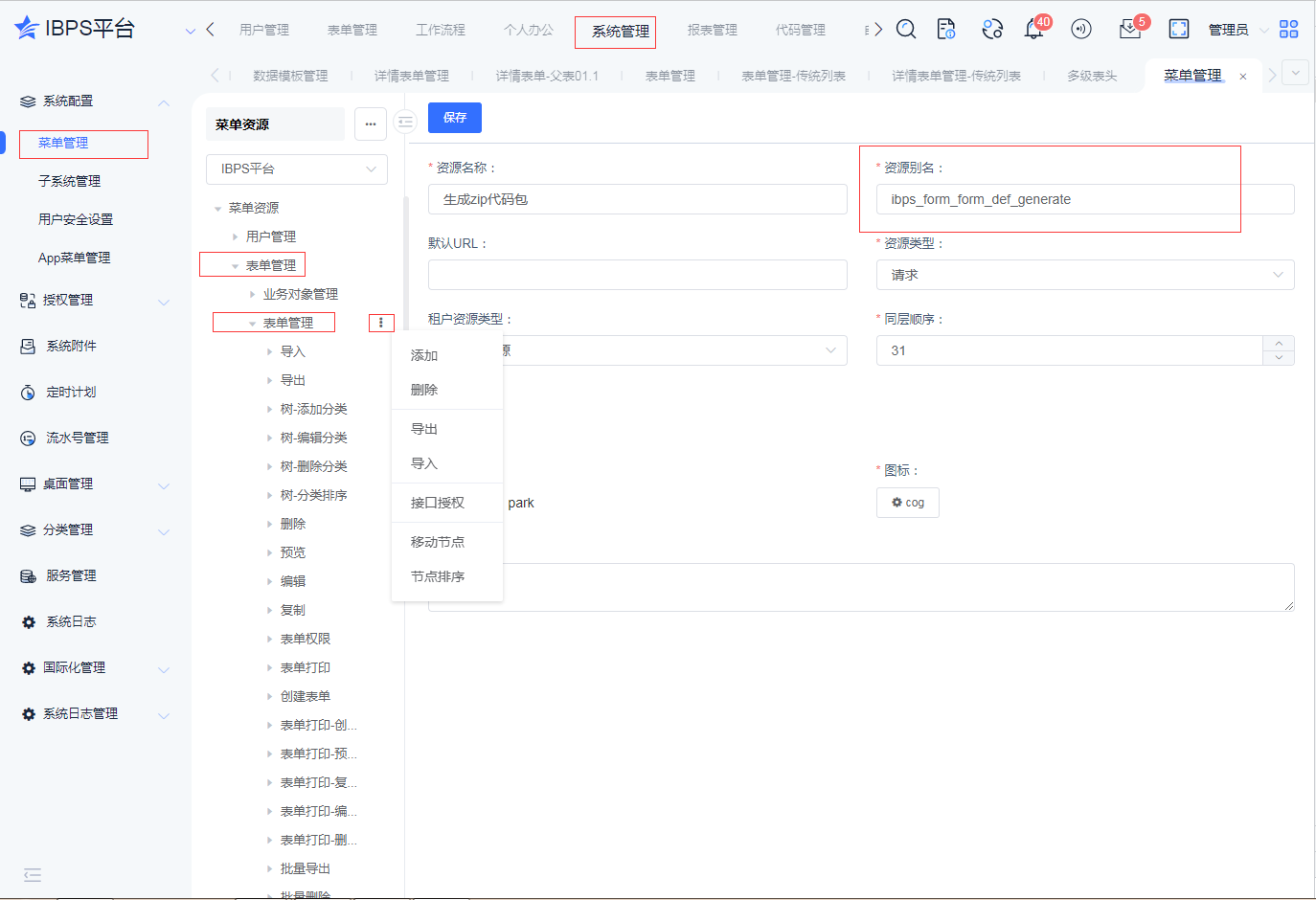Increase 同层顺序 value with up arrow
Screen dimensions: 1316x900
1279,344
